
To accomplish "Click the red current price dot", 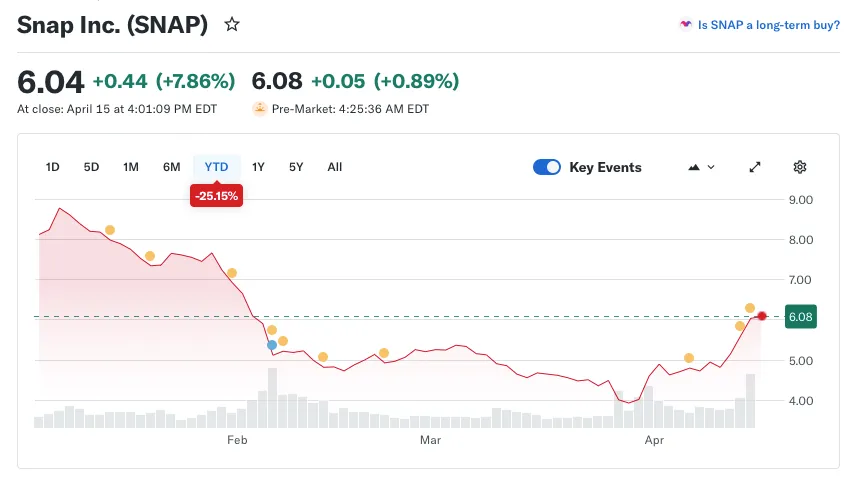I will tap(762, 316).
